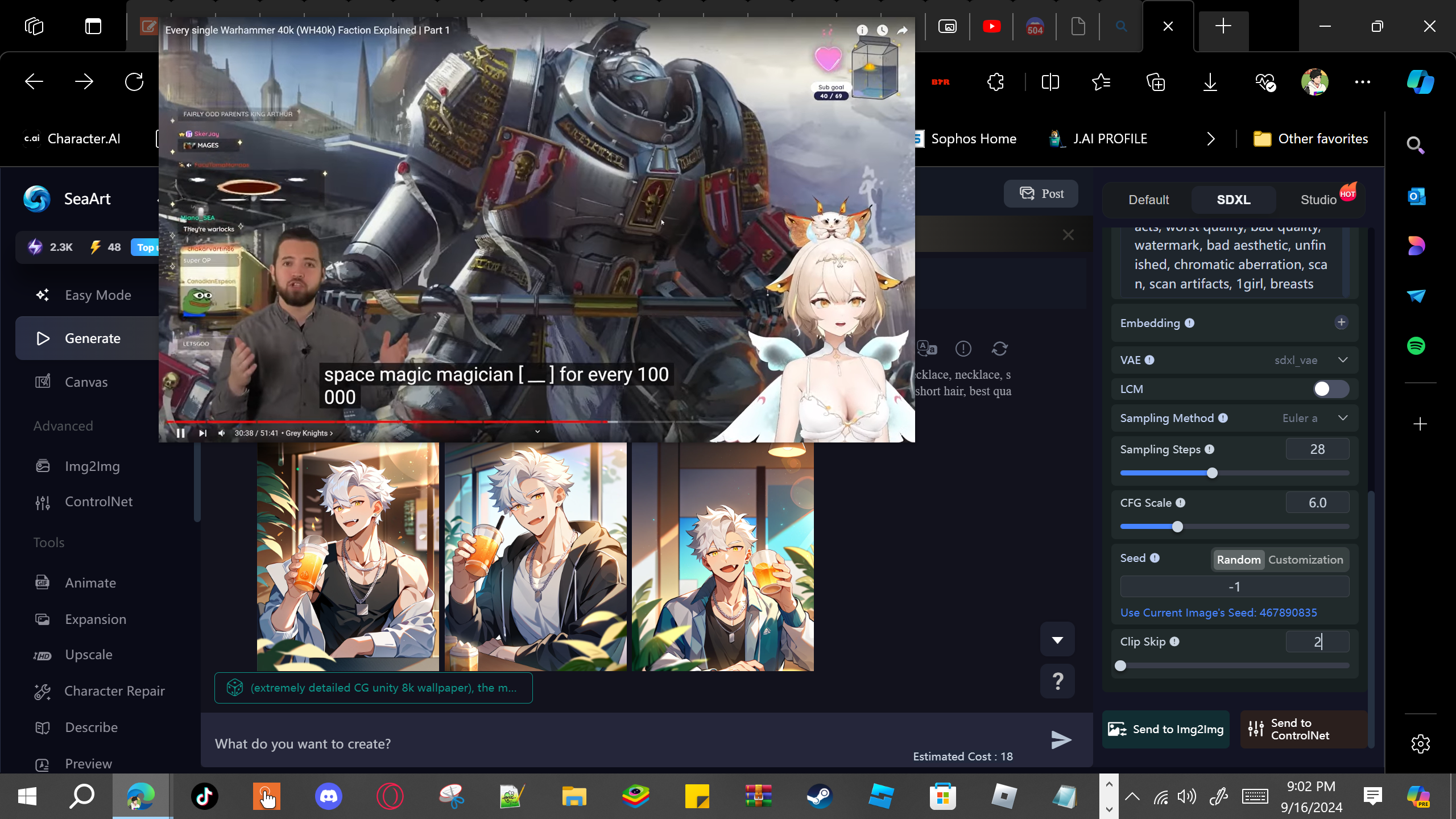
Task: Expand more favorites with chevron
Action: coord(1210,139)
